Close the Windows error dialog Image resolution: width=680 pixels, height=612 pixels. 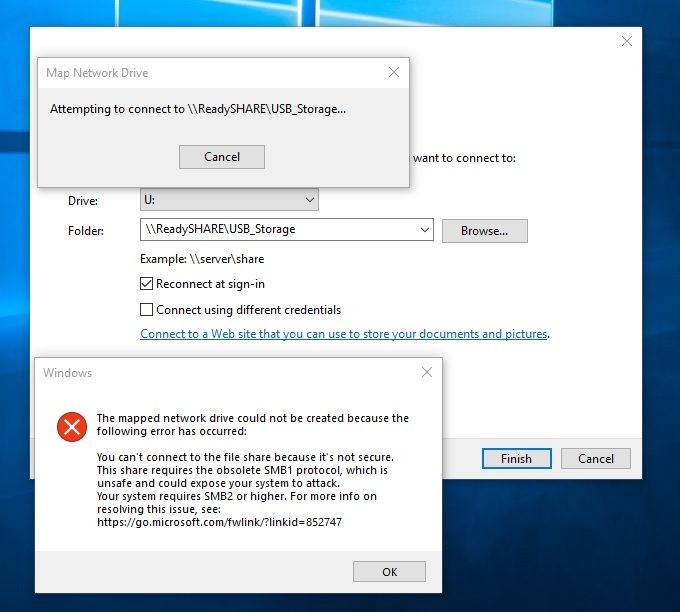click(x=427, y=372)
